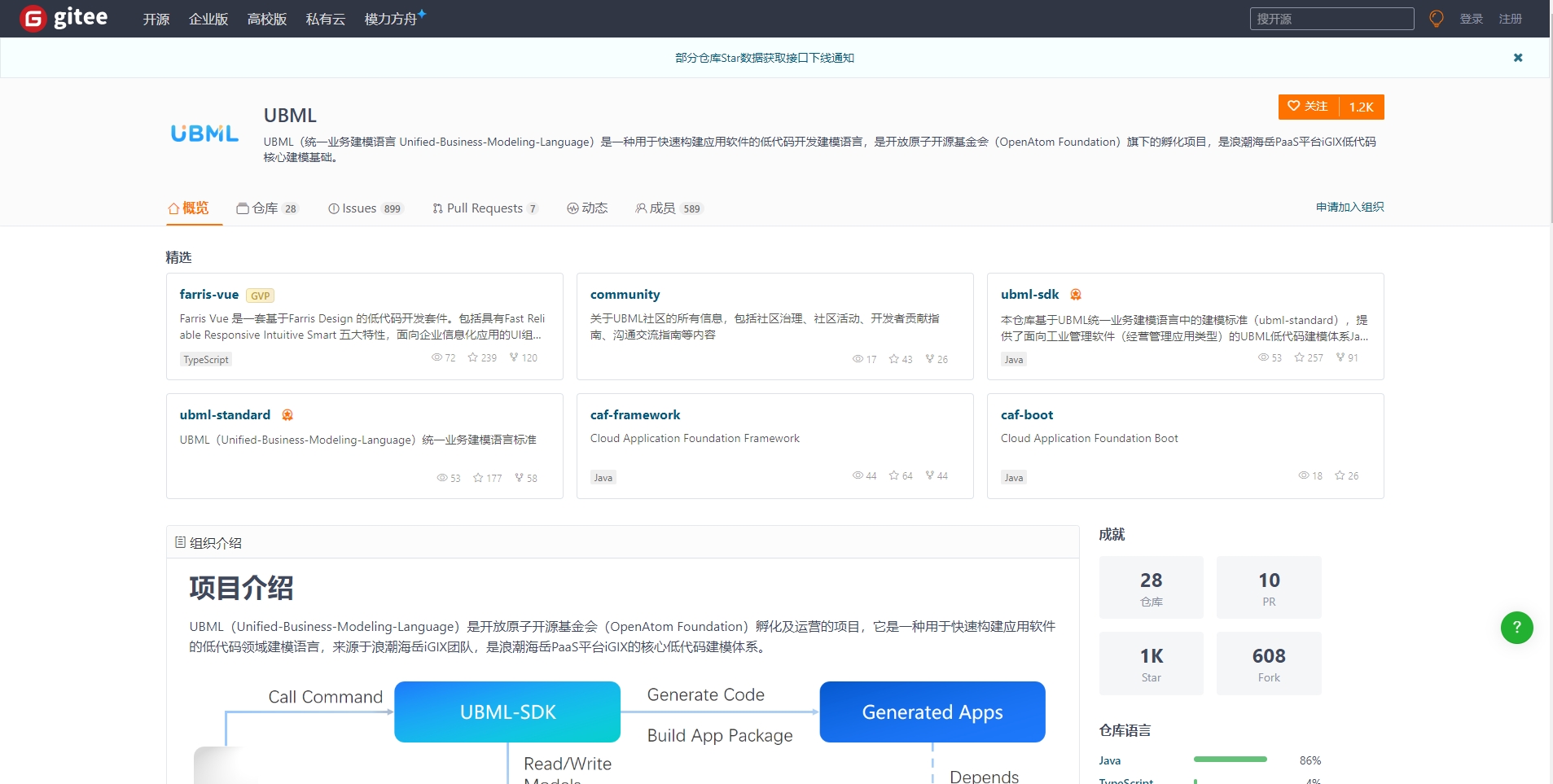
Task: Open the 模力方舟 menu item
Action: click(x=391, y=19)
